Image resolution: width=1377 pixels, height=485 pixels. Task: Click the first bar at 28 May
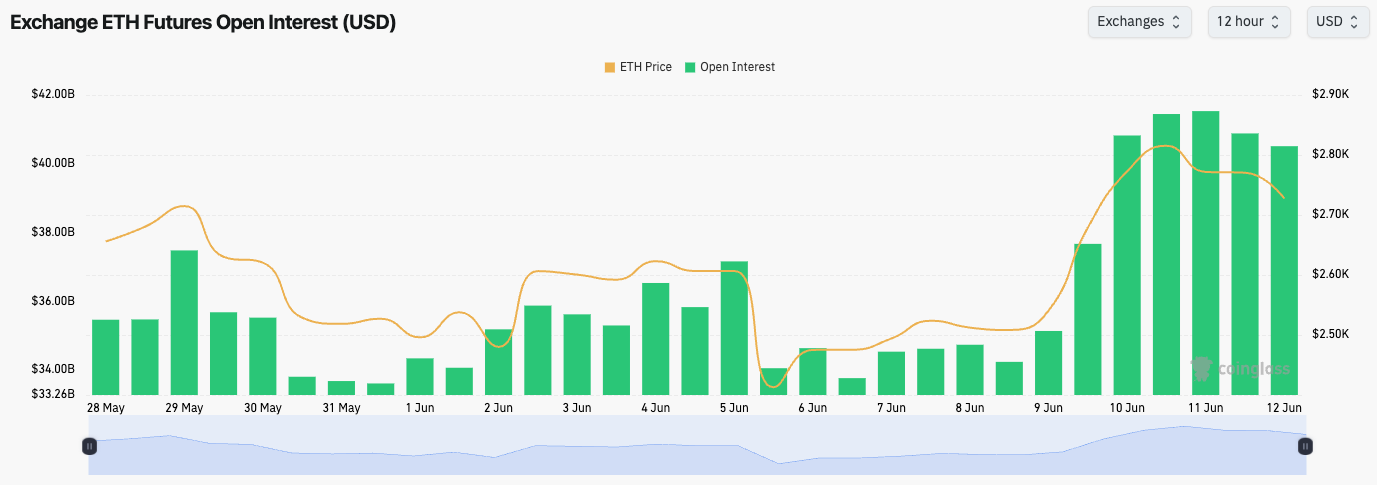pyautogui.click(x=105, y=356)
